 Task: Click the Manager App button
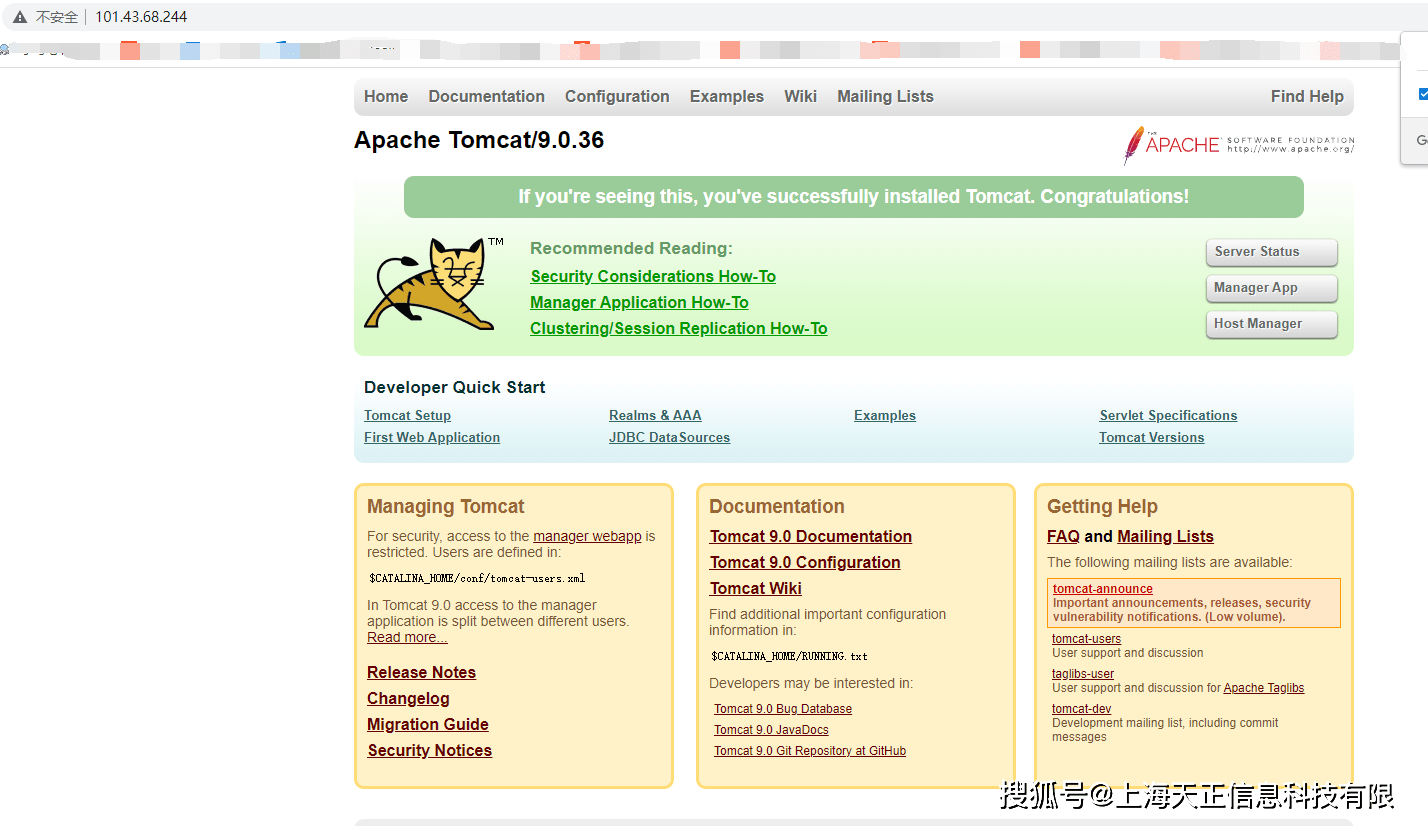[x=1271, y=288]
